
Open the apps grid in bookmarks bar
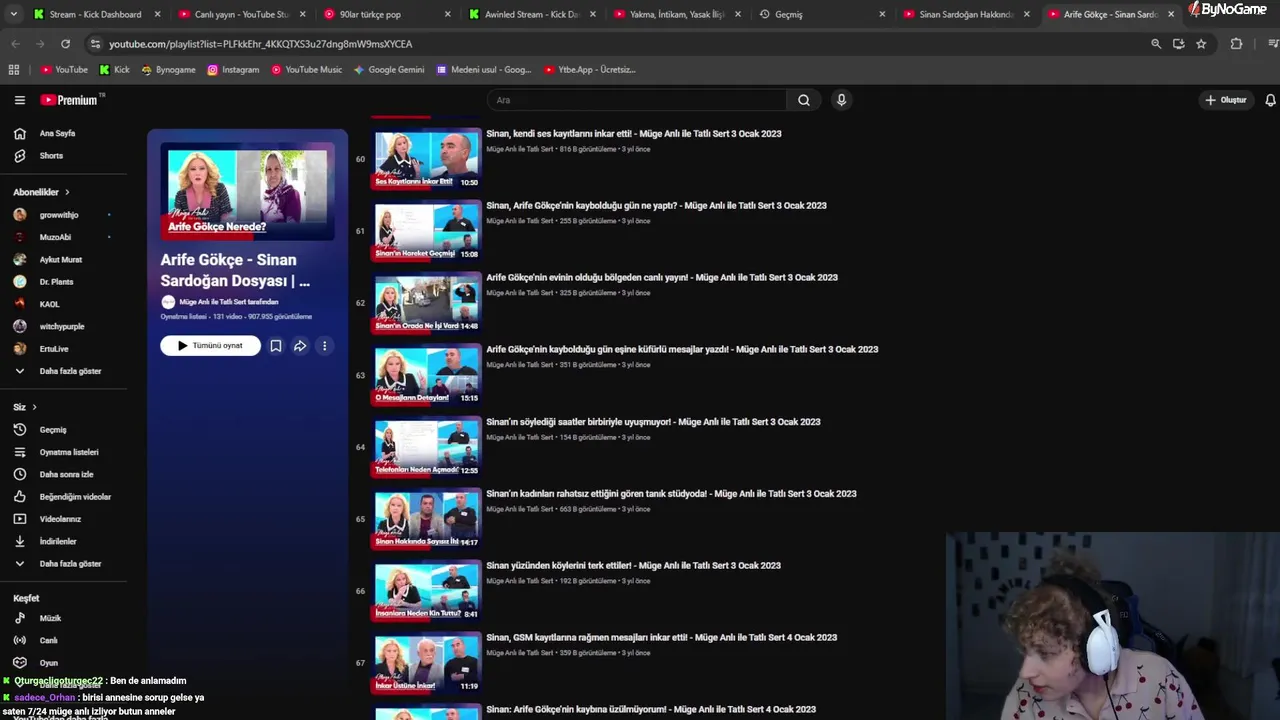13,70
